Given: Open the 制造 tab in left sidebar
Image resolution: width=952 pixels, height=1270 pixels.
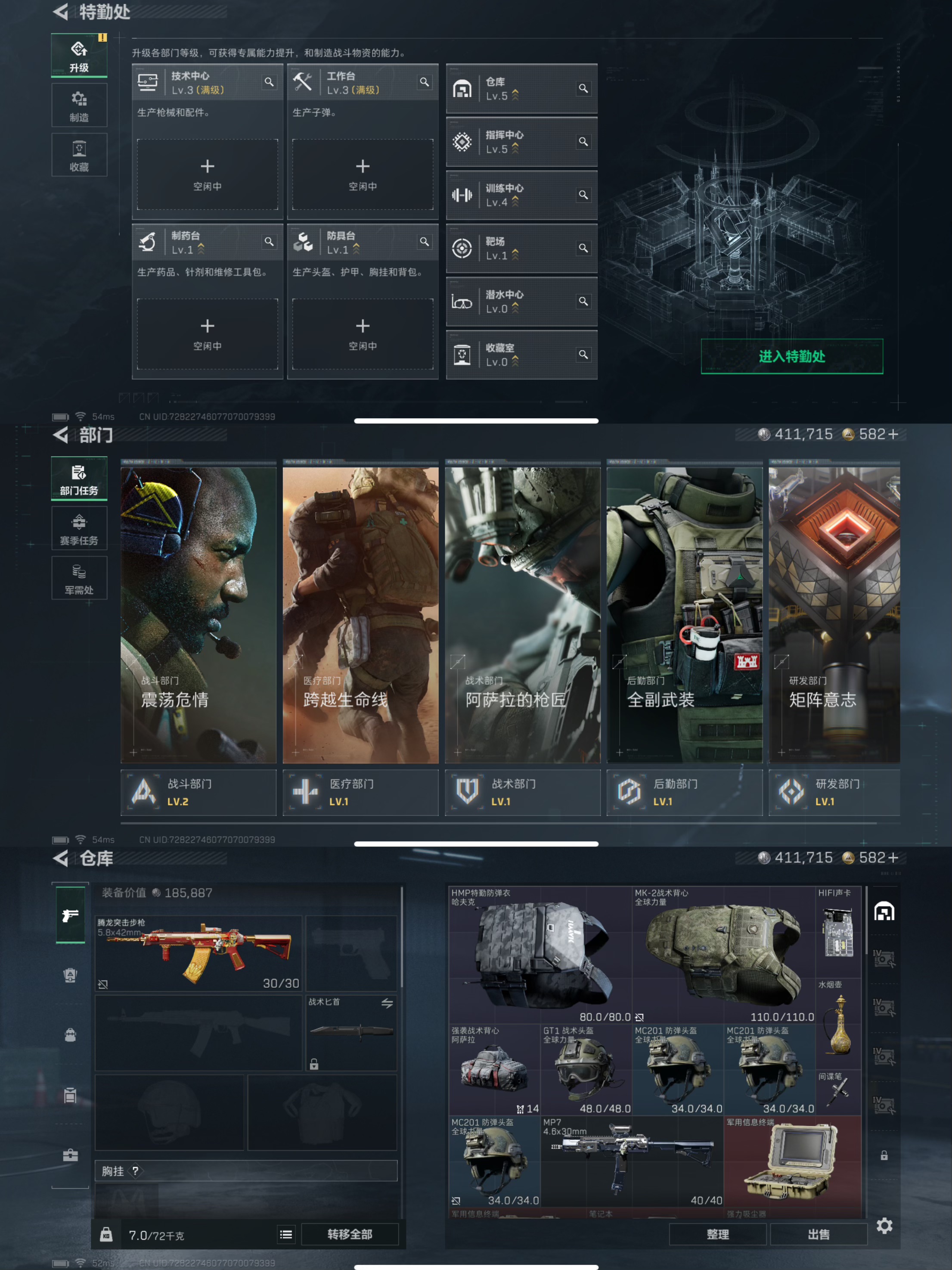Looking at the screenshot, I should pyautogui.click(x=79, y=106).
